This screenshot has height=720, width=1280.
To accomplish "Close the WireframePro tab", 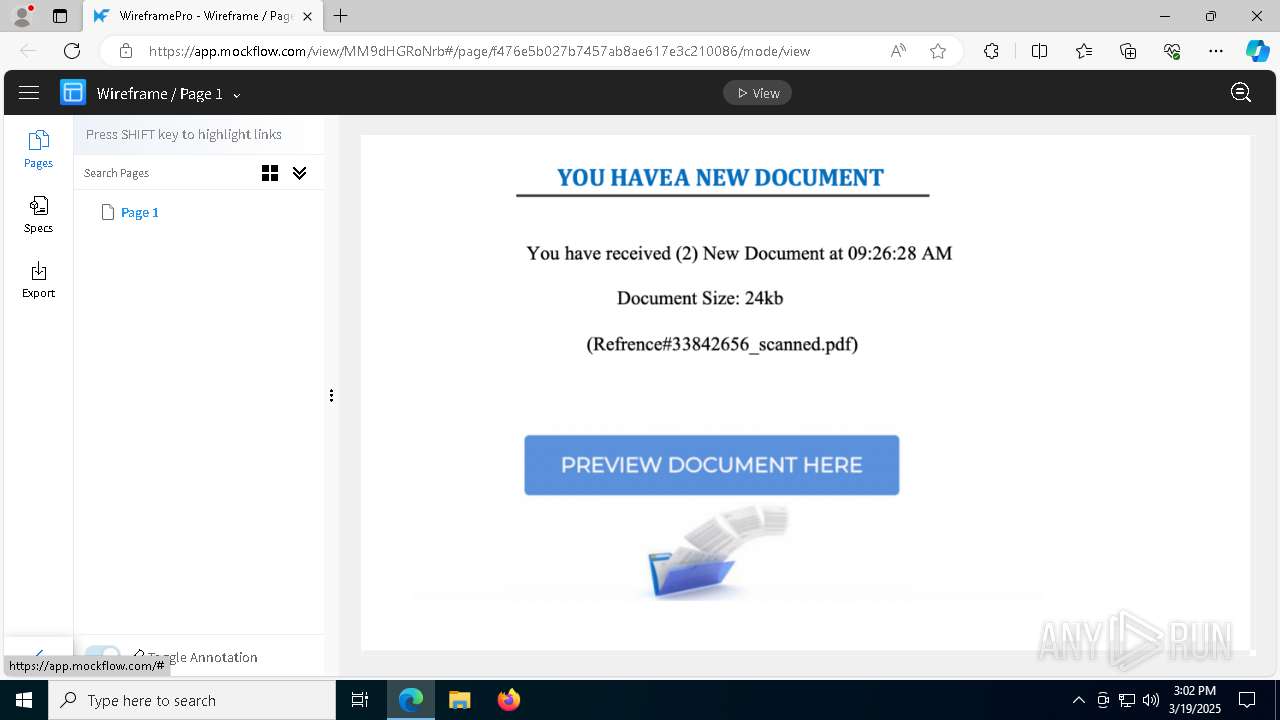I will click(307, 16).
